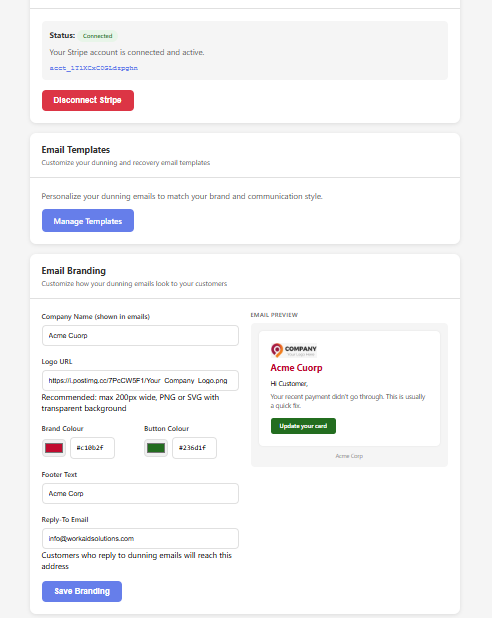Click the Stripe account ID link
492x618 pixels.
[x=93, y=68]
